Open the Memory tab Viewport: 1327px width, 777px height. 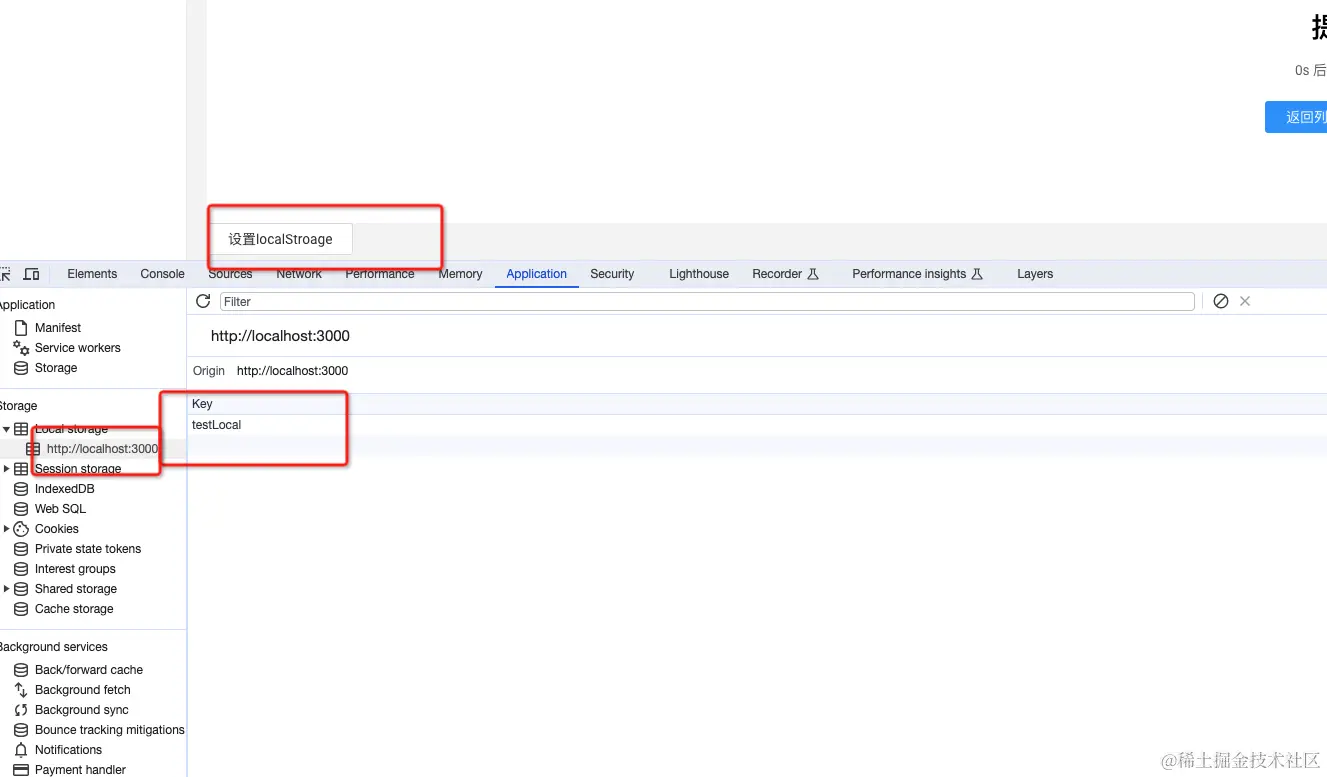tap(460, 274)
